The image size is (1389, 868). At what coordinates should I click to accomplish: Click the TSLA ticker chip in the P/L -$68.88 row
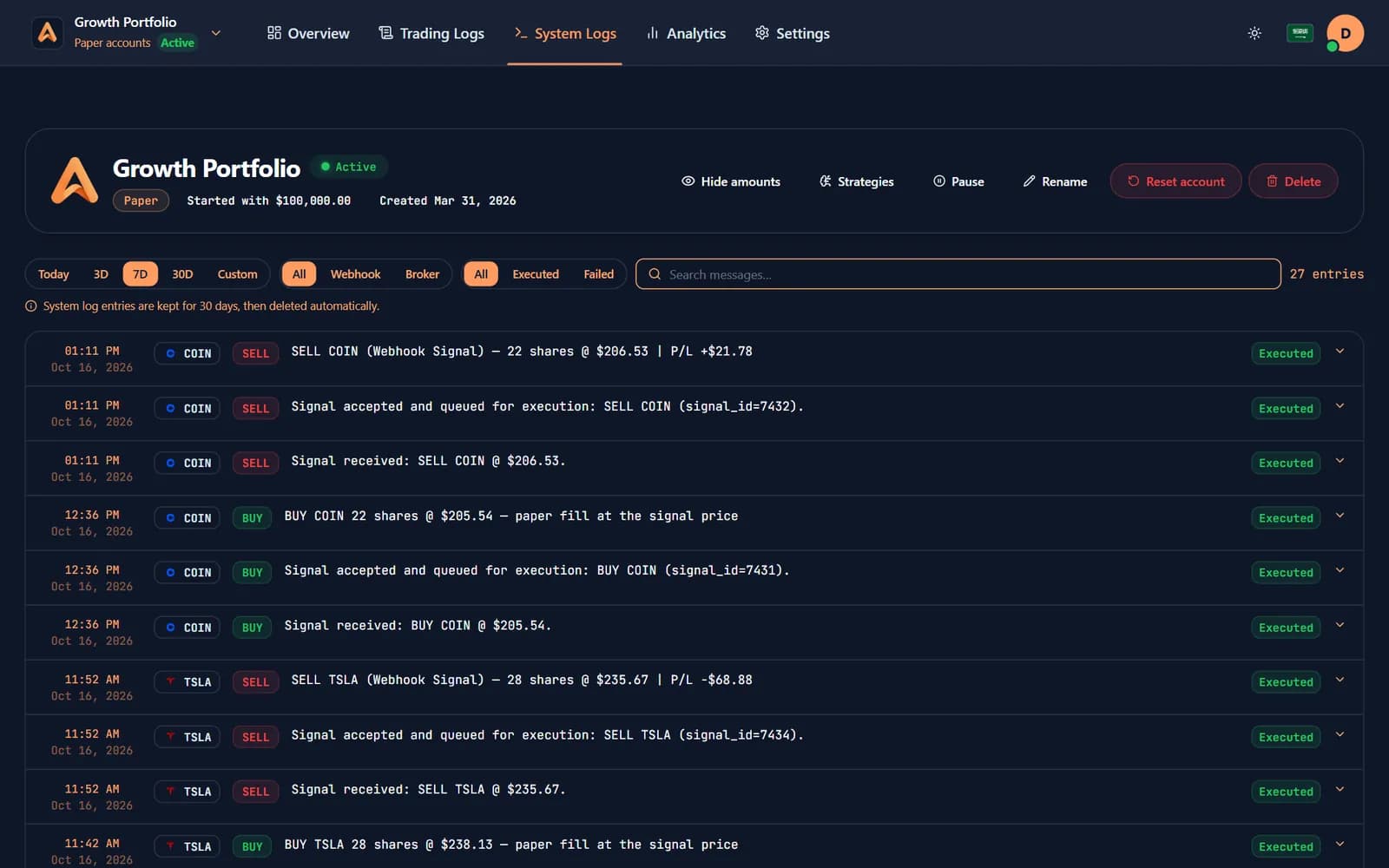pyautogui.click(x=188, y=682)
